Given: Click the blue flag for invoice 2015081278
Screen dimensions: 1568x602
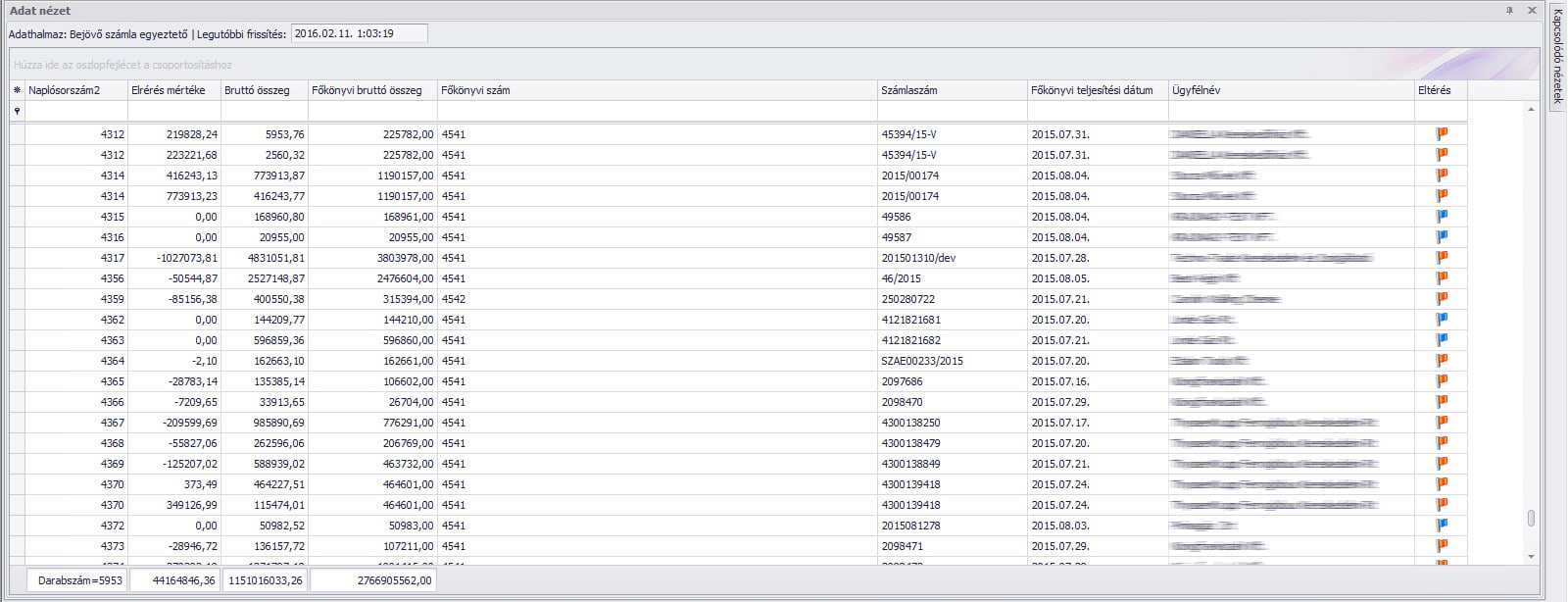Looking at the screenshot, I should tap(1442, 526).
